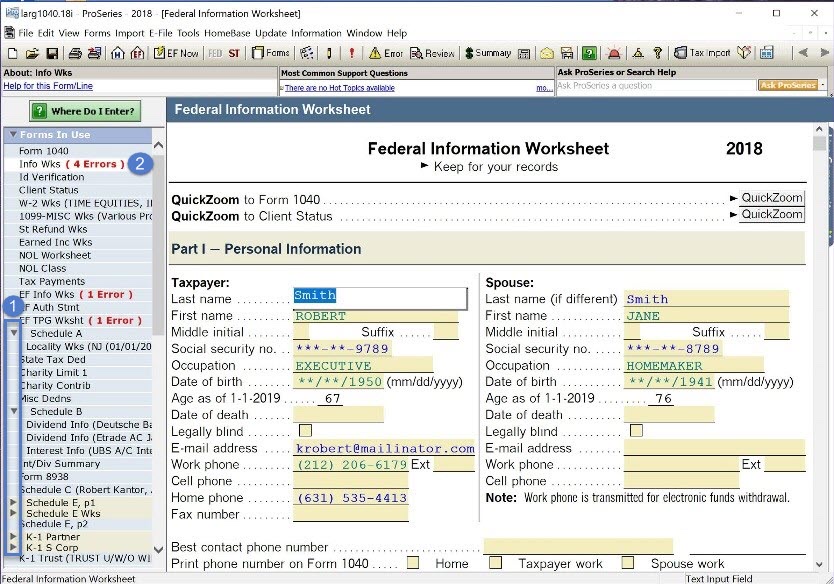This screenshot has height=584, width=834.
Task: Open EF Center house icon
Action: [137, 53]
